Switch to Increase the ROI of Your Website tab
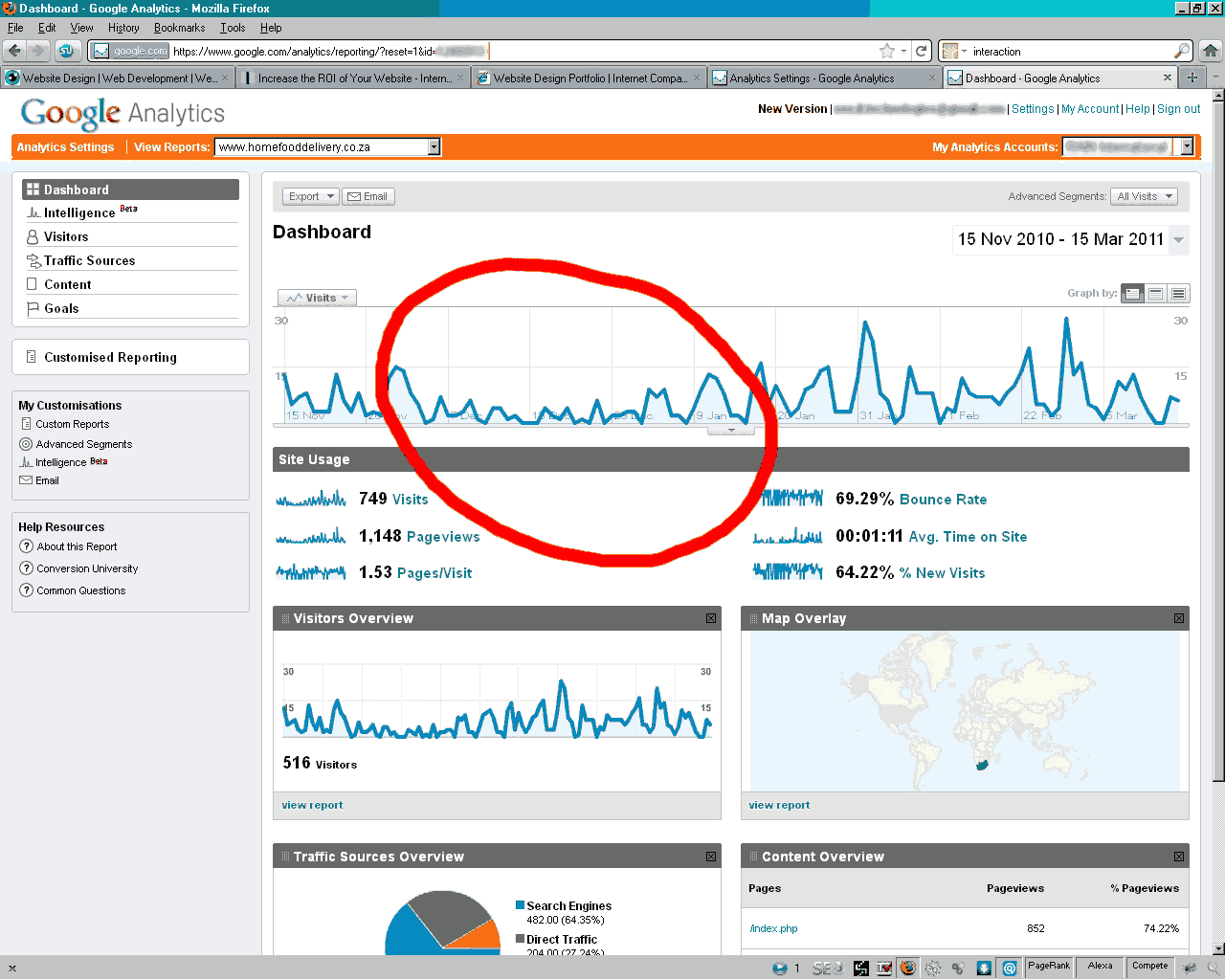Image resolution: width=1225 pixels, height=980 pixels. [353, 78]
